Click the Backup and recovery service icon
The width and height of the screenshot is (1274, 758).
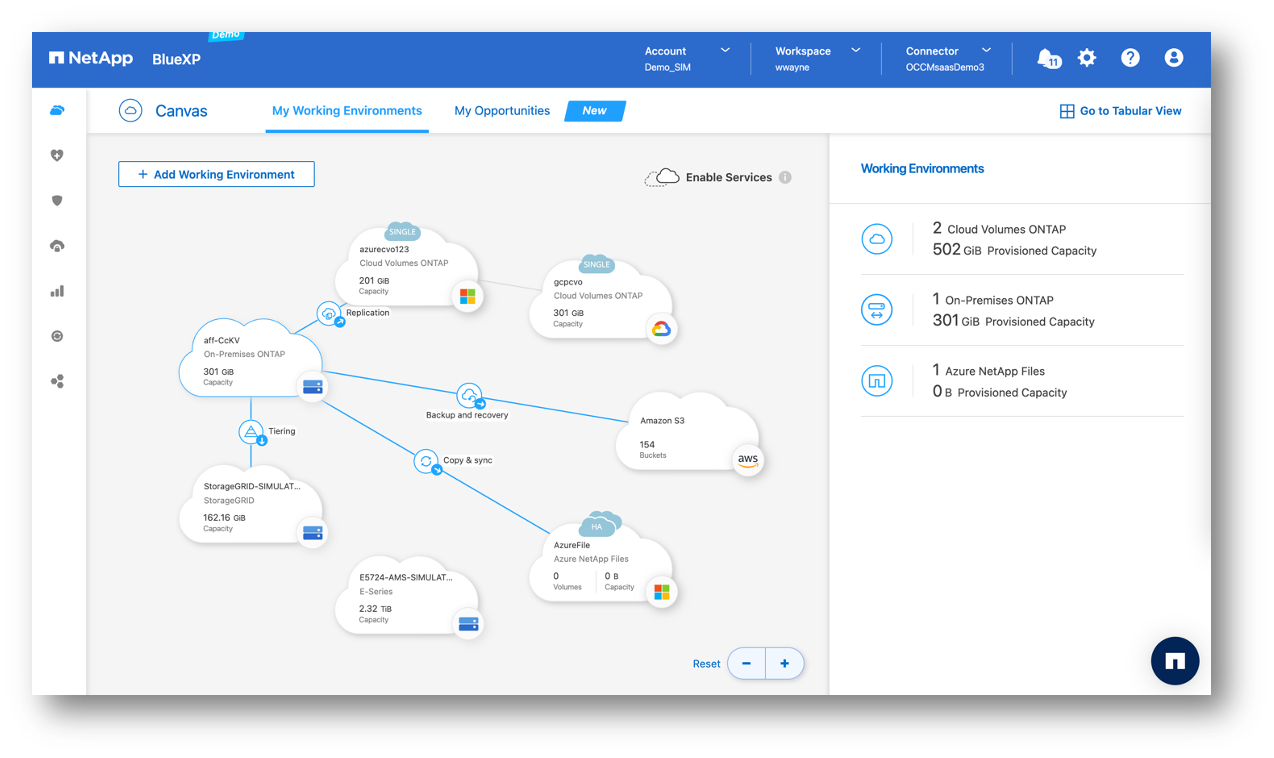pyautogui.click(x=469, y=396)
